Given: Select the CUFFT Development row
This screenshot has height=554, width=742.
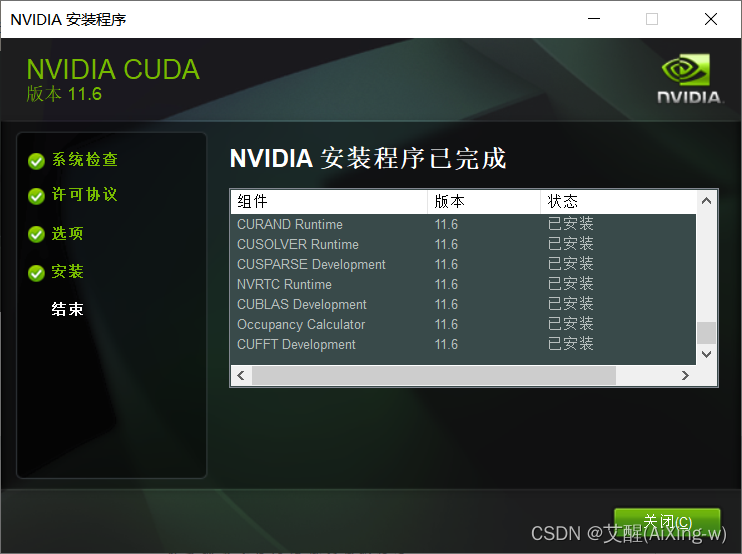Looking at the screenshot, I should point(463,344).
